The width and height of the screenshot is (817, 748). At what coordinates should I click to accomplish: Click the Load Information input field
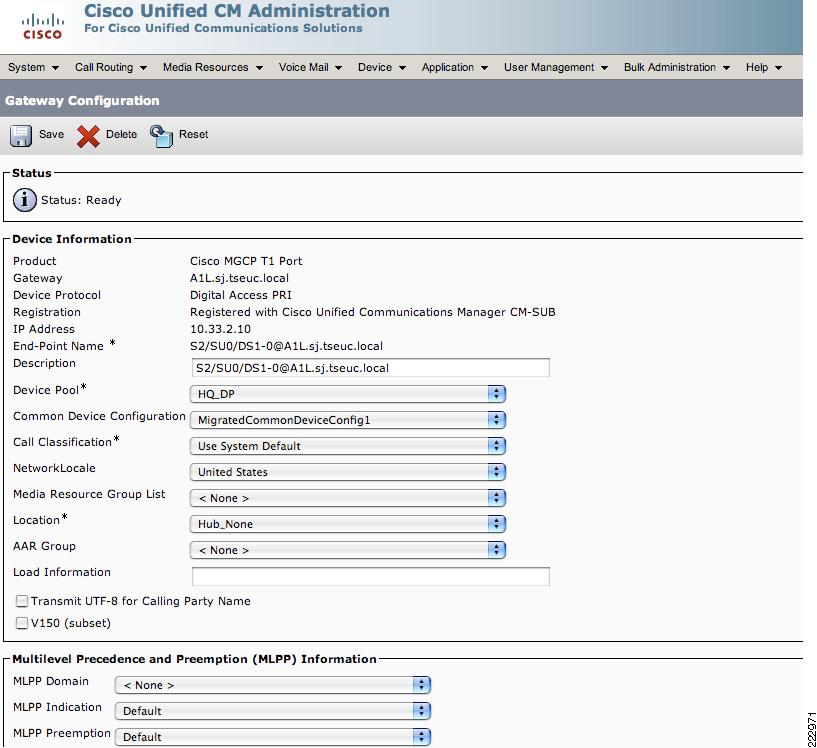[x=370, y=576]
